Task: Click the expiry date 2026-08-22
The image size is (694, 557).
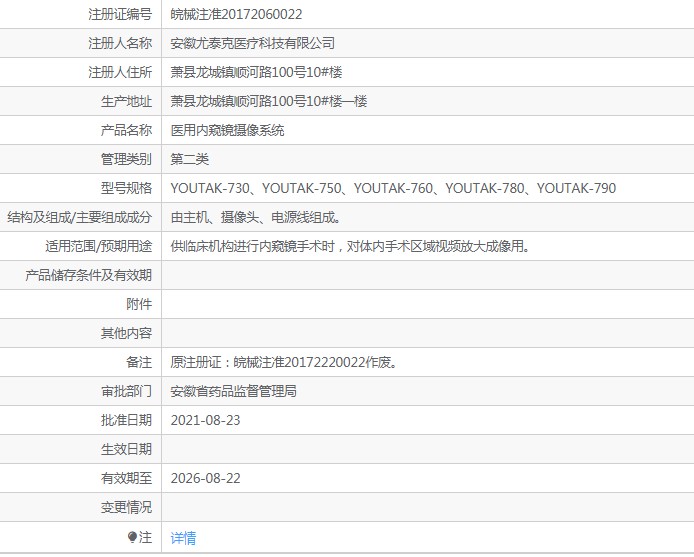Action: [205, 478]
